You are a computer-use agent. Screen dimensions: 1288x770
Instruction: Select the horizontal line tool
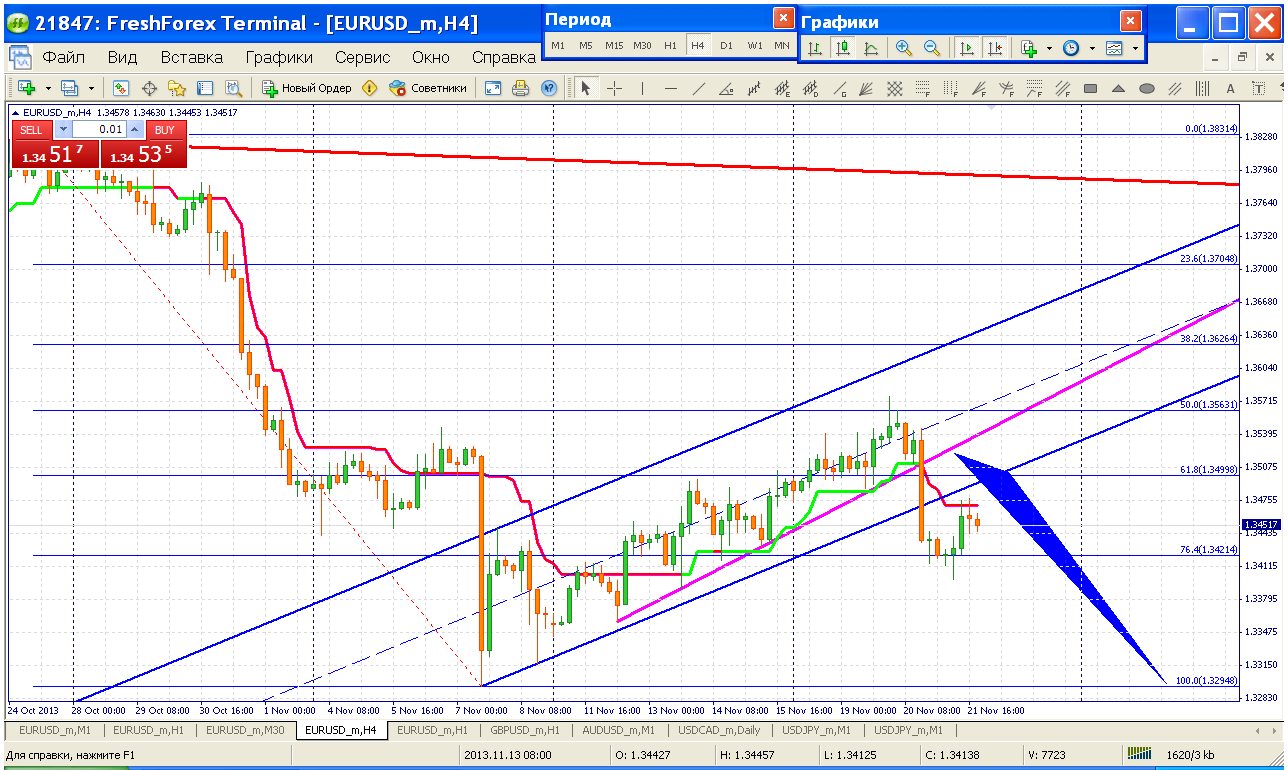[x=671, y=88]
